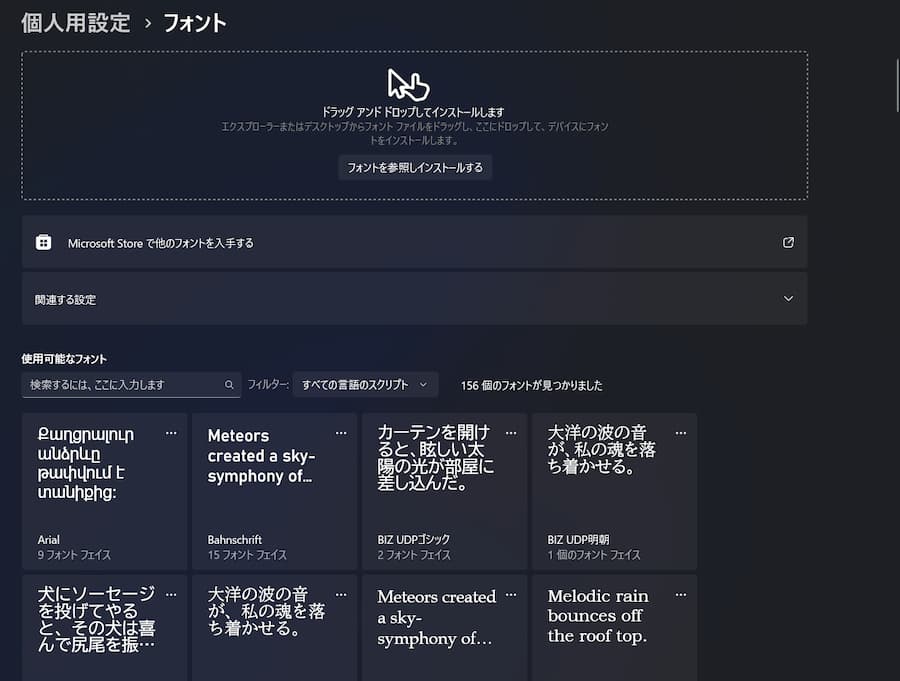Screen dimensions: 900x681
Task: Open more options for BIZ UDPゴシック
Action: pos(510,433)
